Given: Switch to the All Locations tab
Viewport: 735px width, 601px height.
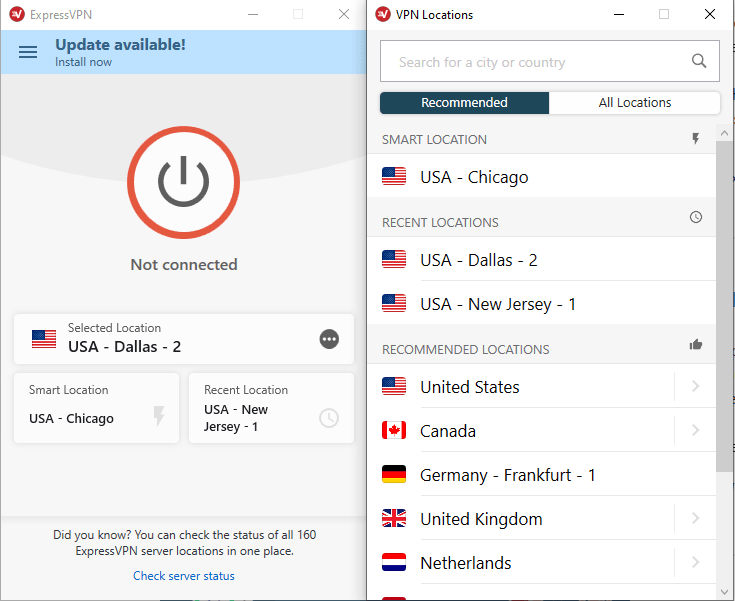Looking at the screenshot, I should [635, 103].
